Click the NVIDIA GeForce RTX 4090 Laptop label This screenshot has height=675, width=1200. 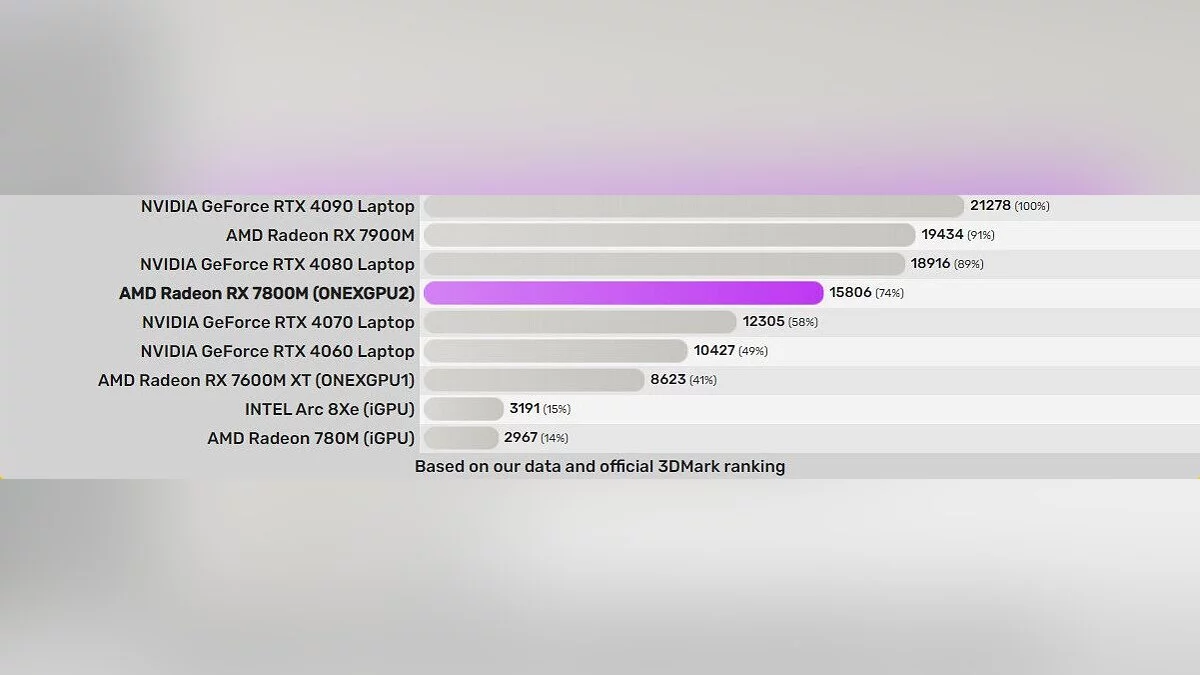tap(277, 206)
